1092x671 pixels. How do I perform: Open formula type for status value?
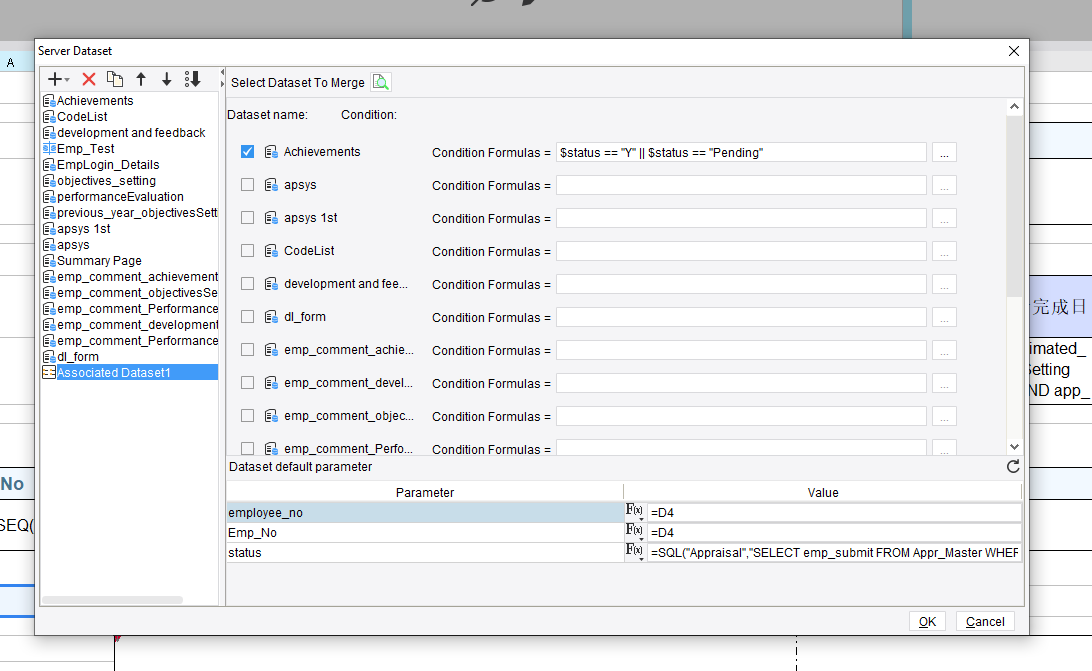(x=634, y=552)
